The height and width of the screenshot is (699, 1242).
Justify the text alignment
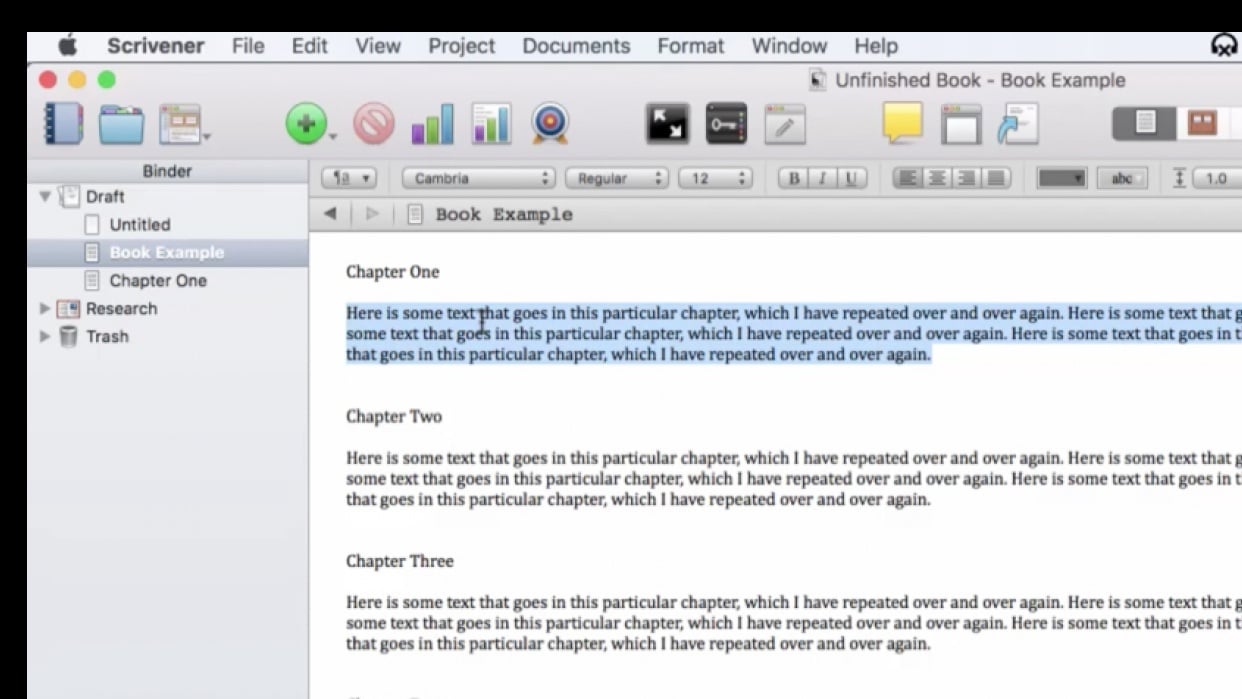coord(996,178)
